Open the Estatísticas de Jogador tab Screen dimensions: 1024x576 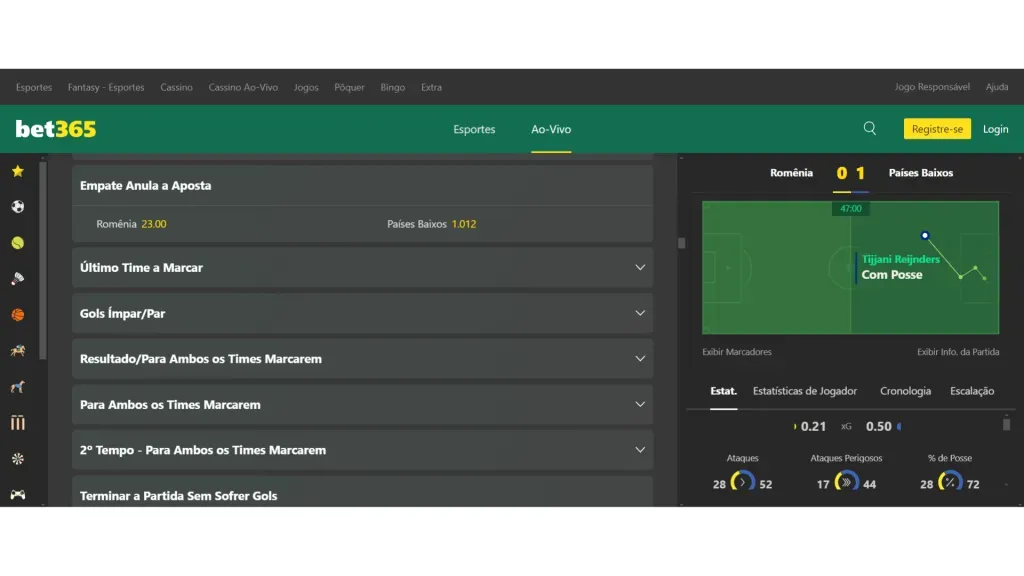(805, 391)
